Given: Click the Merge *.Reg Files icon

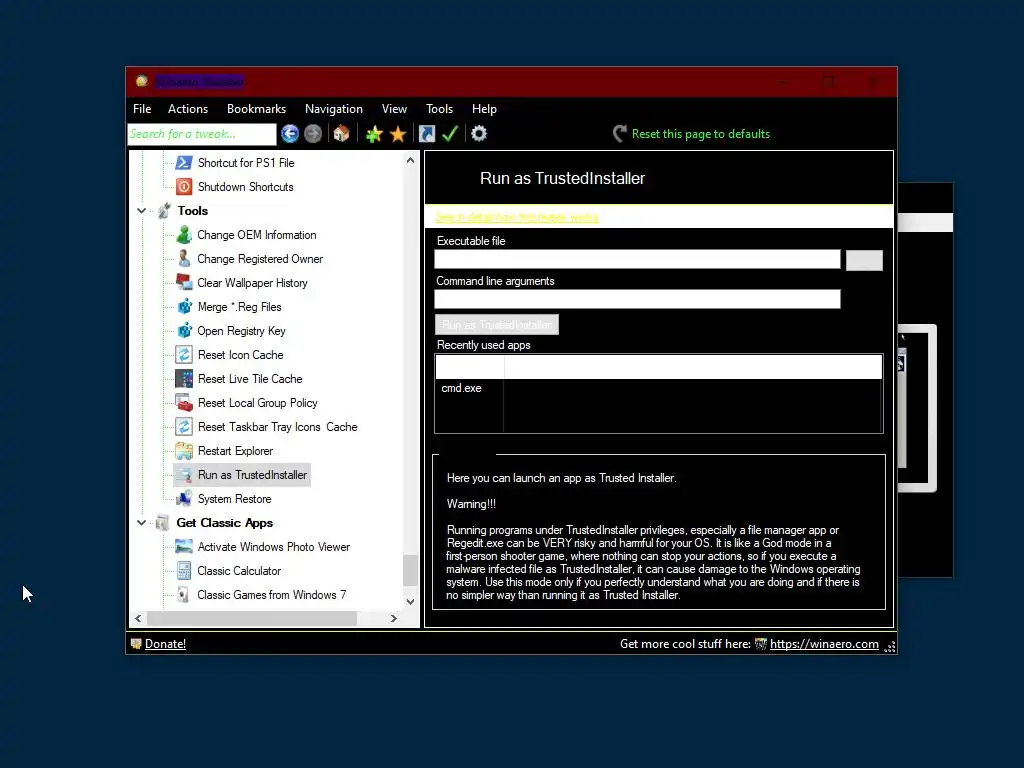Looking at the screenshot, I should pos(184,307).
